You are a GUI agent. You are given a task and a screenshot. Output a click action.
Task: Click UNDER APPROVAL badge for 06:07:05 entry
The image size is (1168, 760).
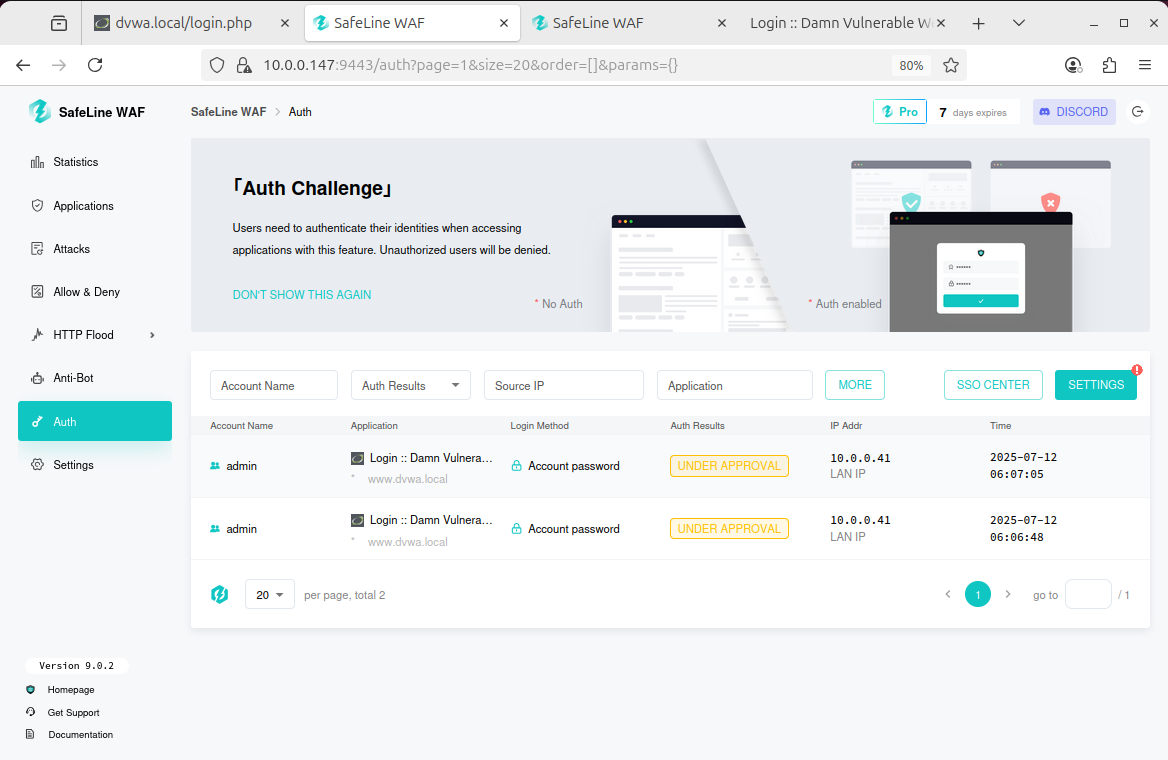[729, 466]
